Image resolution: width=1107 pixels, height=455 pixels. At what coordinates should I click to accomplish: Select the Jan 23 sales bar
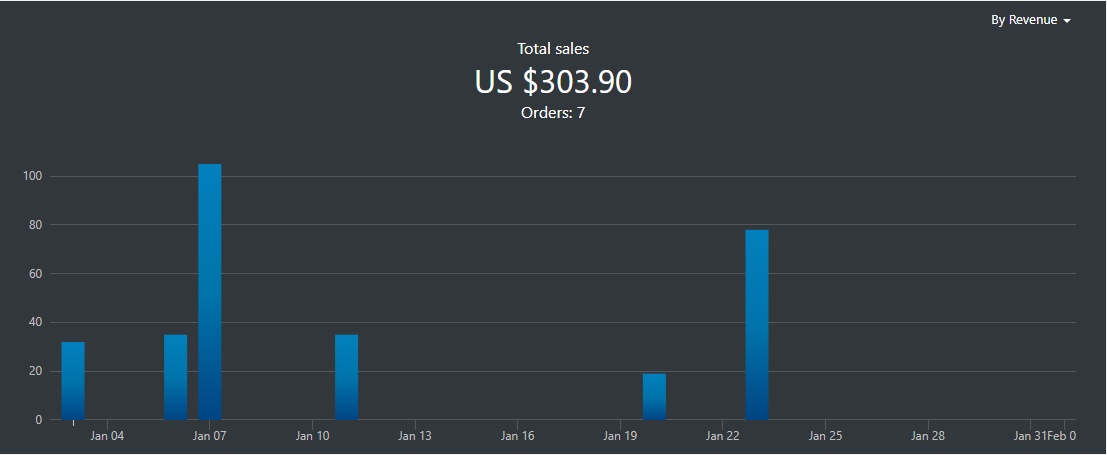757,324
